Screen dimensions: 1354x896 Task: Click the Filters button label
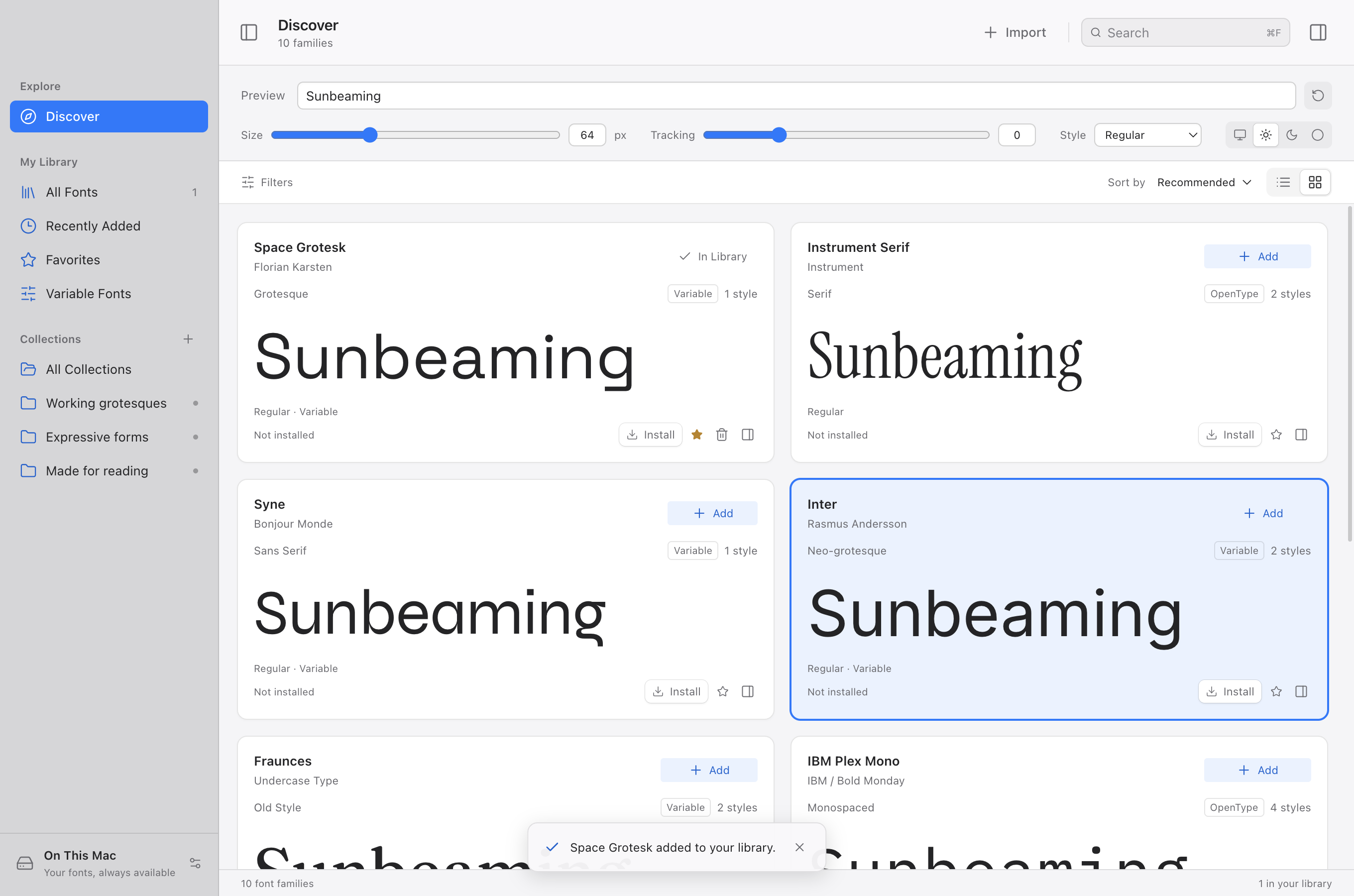(276, 182)
